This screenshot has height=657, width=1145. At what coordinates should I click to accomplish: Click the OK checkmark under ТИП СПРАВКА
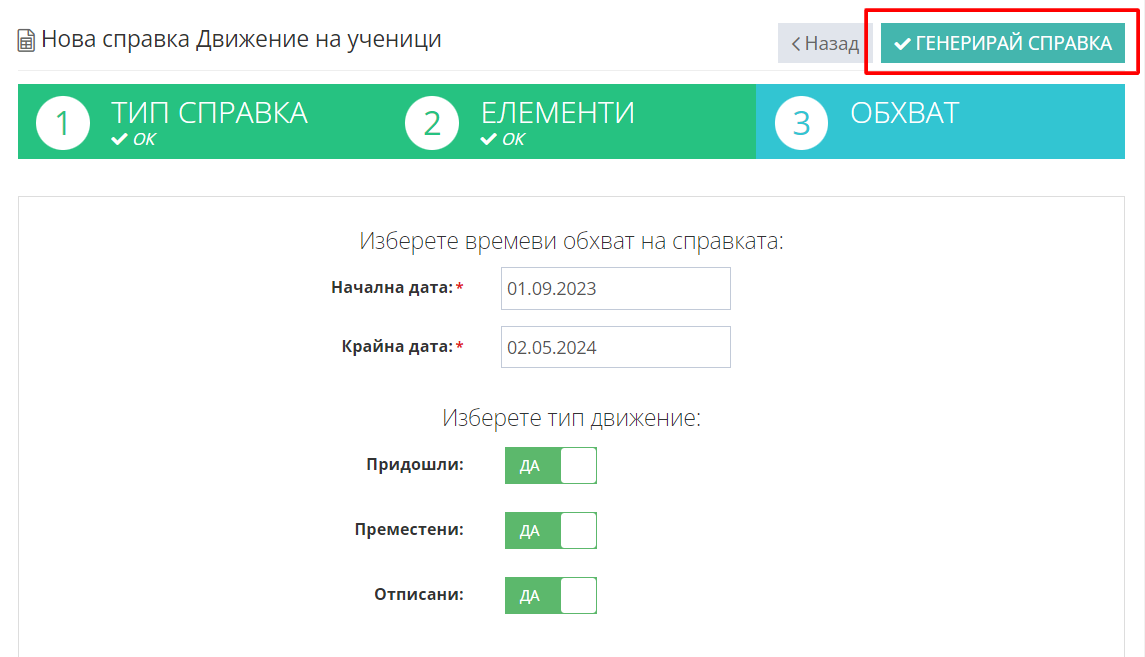[x=119, y=139]
